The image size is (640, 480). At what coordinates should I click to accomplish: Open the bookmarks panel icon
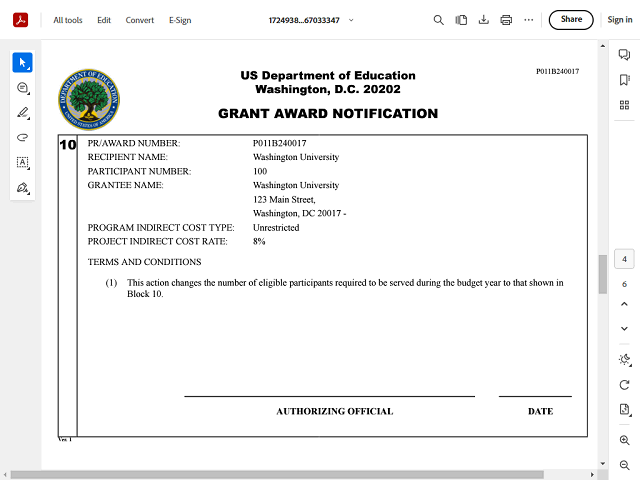click(624, 80)
